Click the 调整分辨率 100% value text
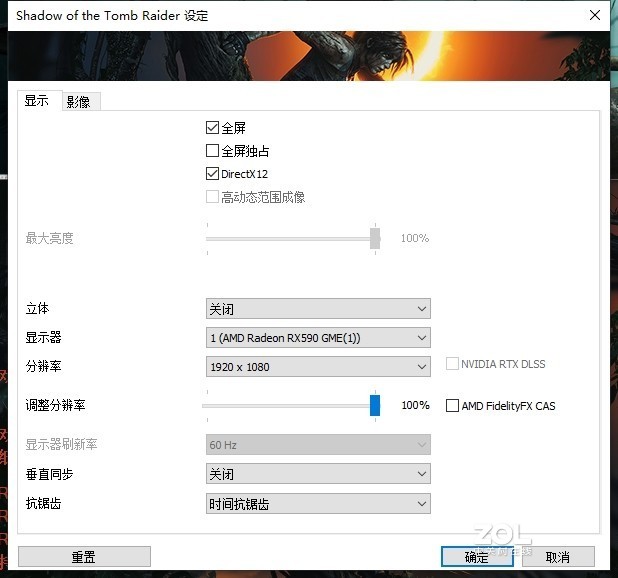Image resolution: width=618 pixels, height=578 pixels. click(x=415, y=405)
